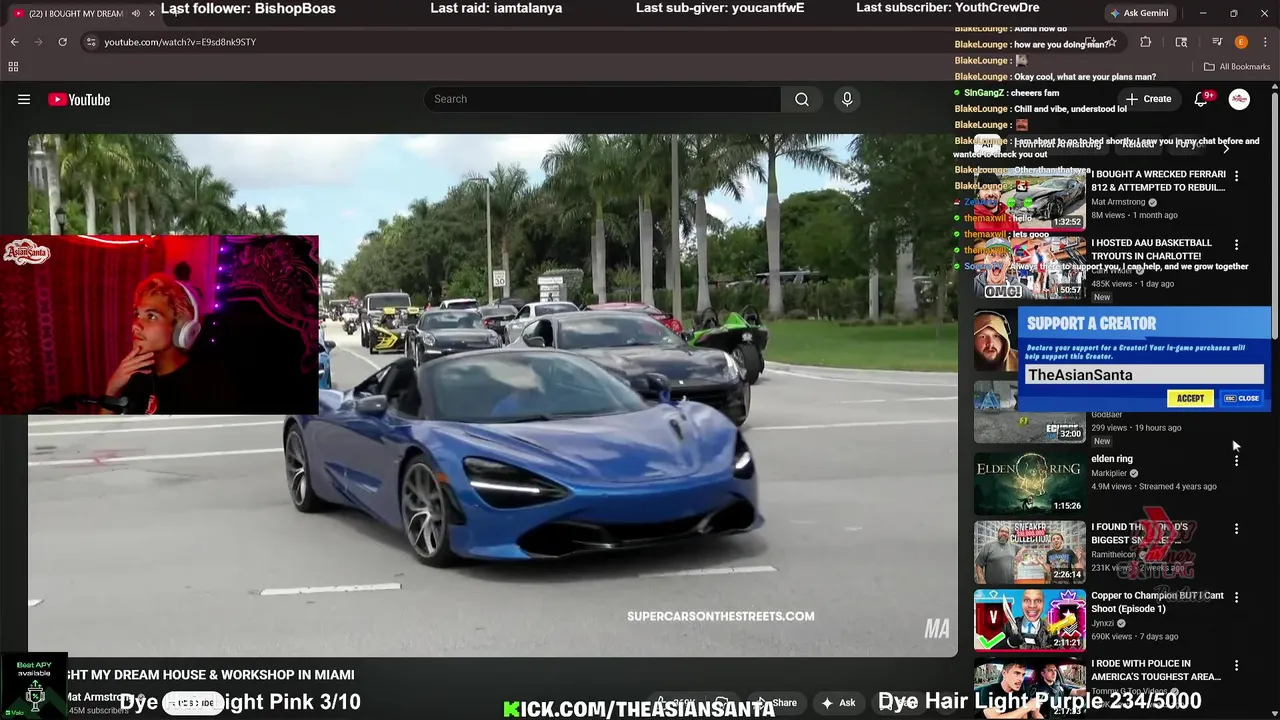Click ACCEPT in Support a Creator popup

[1190, 398]
